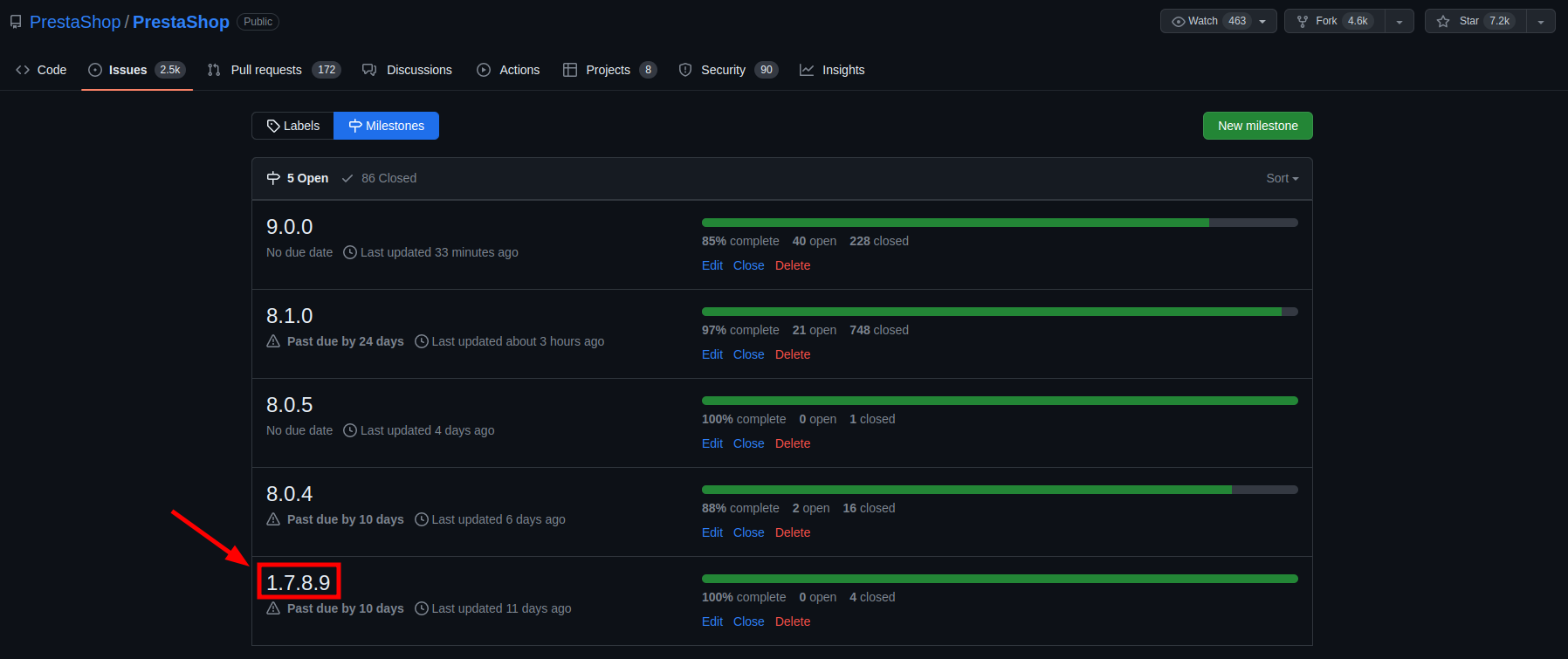Click the clock icon on 9.0.0 row

tap(350, 252)
